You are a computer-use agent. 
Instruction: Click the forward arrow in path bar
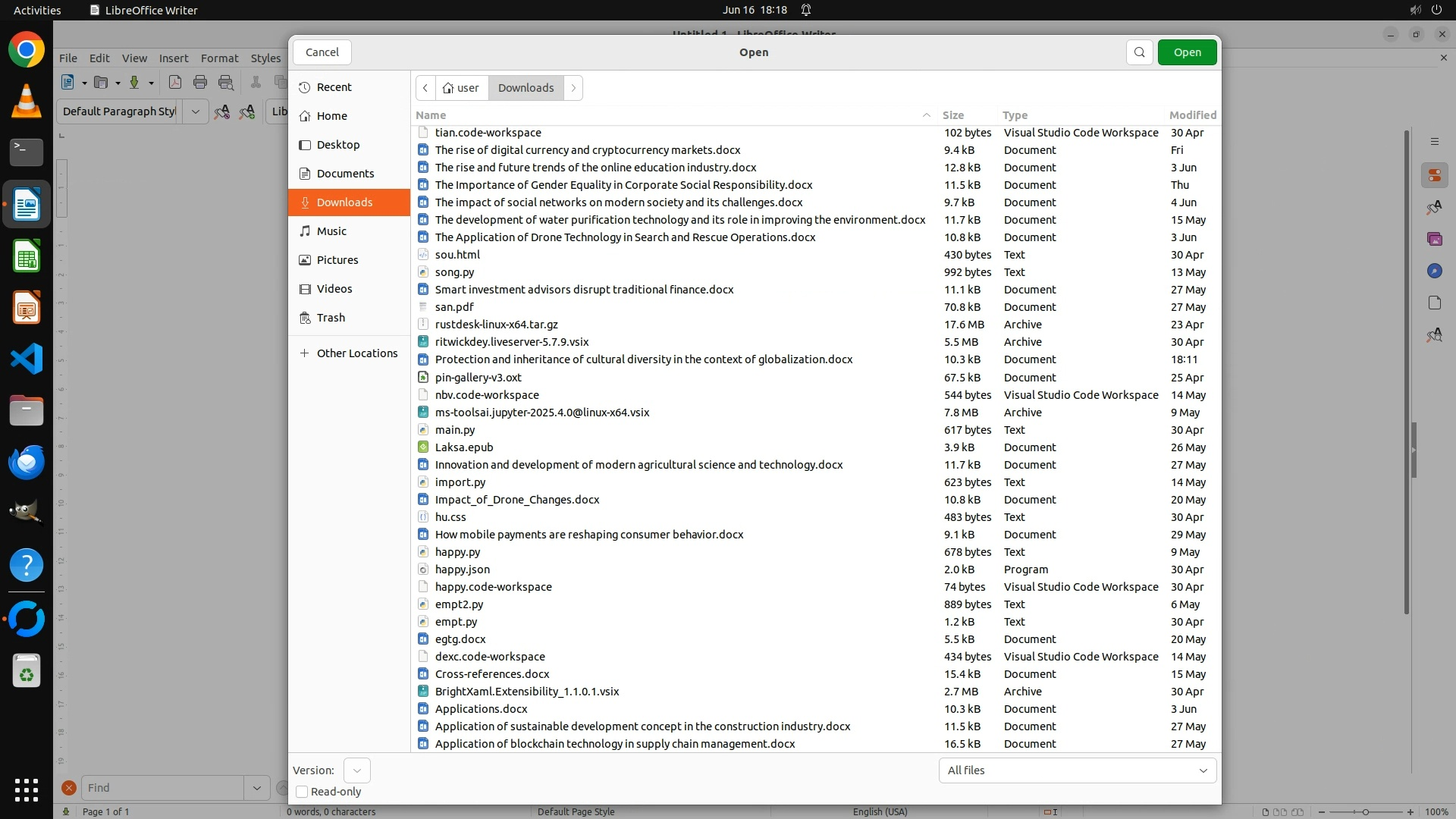(x=573, y=88)
